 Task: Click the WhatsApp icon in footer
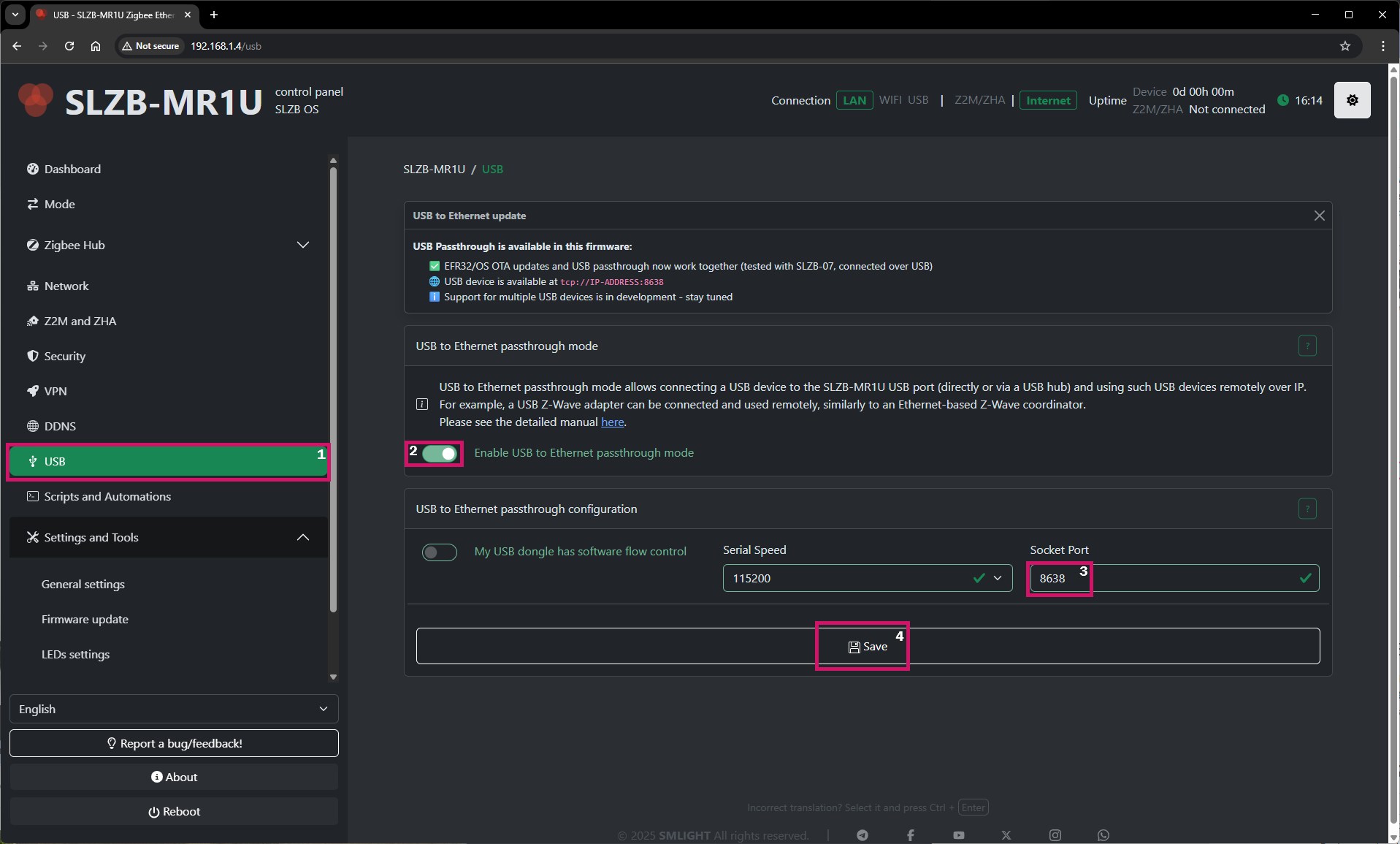(x=1103, y=835)
